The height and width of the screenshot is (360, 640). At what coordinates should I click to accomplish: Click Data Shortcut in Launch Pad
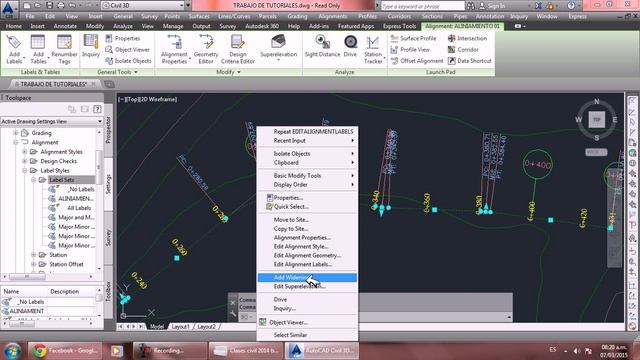469,61
